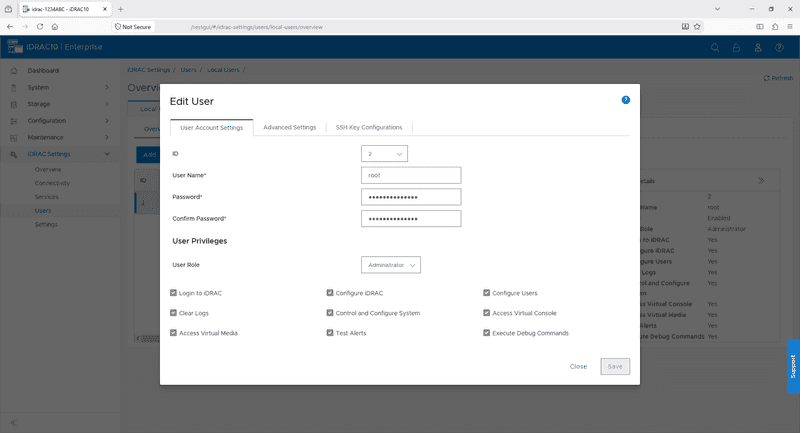Click the browser home icon
This screenshot has width=800, height=433.
(x=55, y=27)
